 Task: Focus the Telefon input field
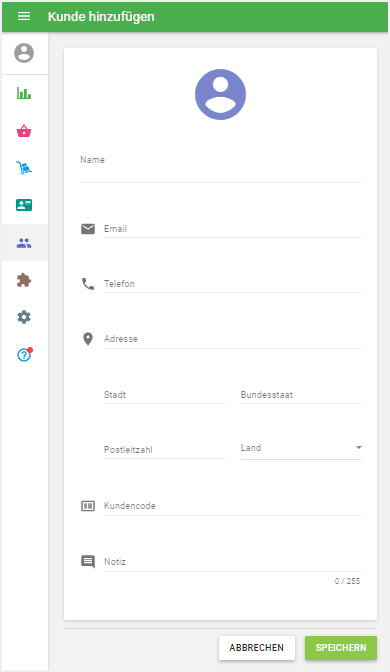pos(232,284)
